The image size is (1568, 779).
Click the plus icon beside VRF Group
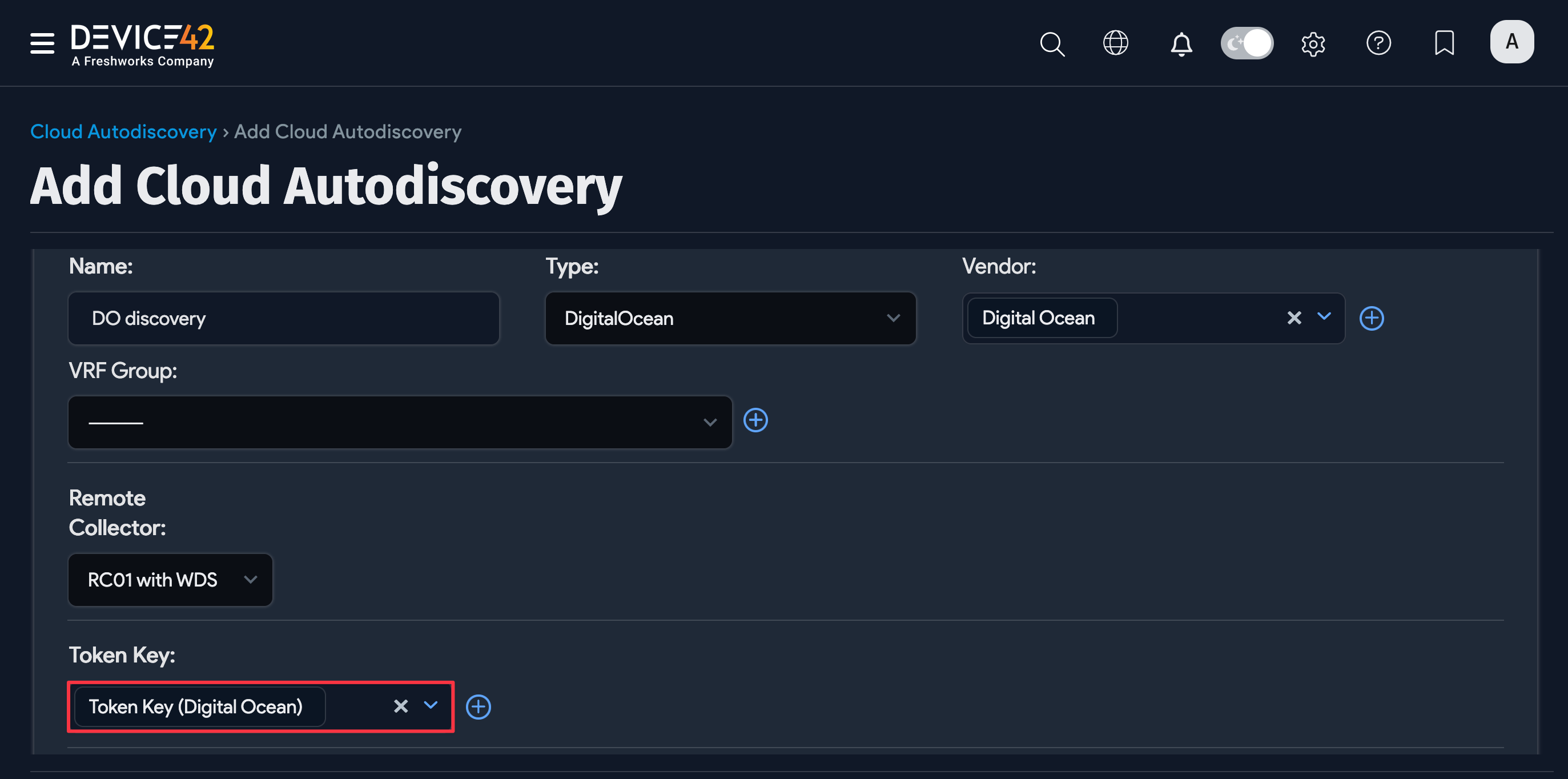pos(755,420)
